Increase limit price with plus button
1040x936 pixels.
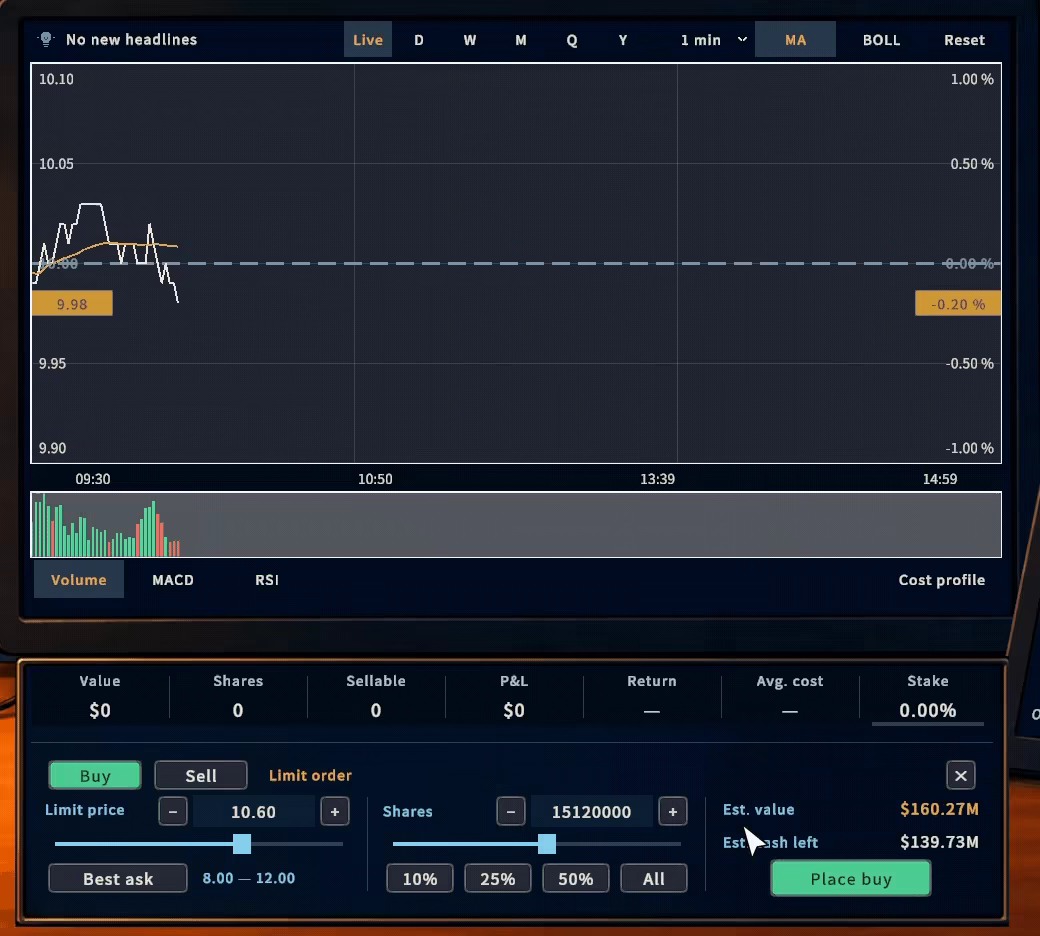pyautogui.click(x=335, y=811)
